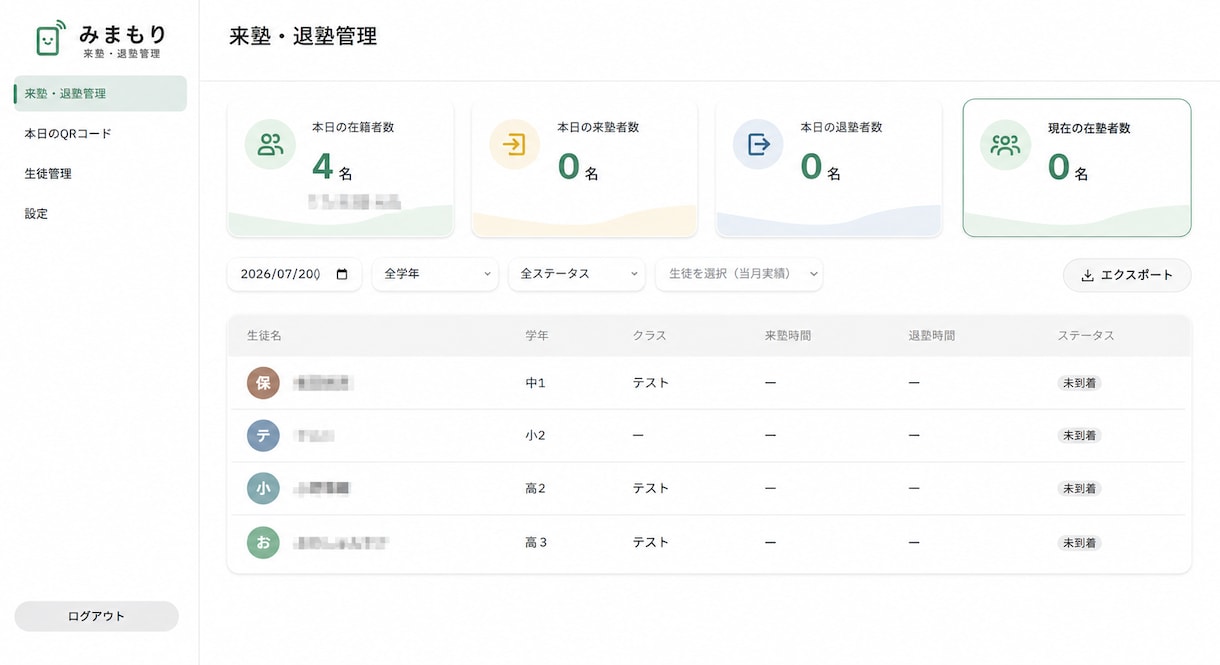
Task: Open the 全ステータス status filter dropdown
Action: click(x=577, y=274)
